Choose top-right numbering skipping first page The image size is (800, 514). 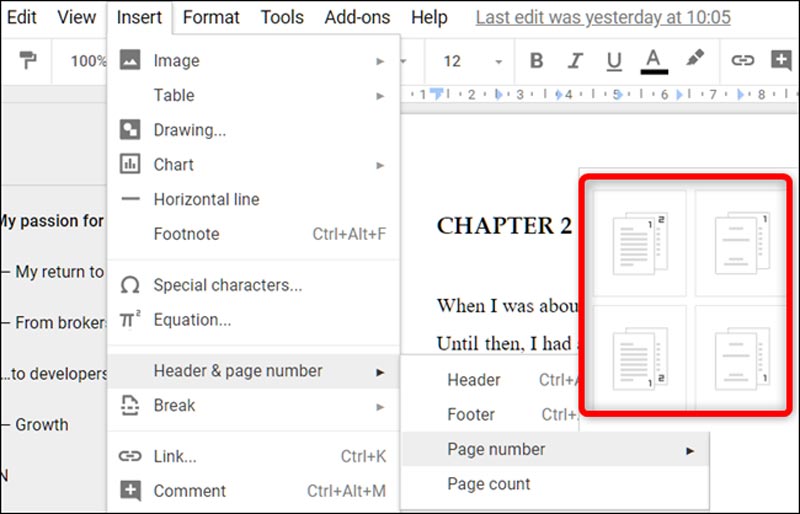741,243
